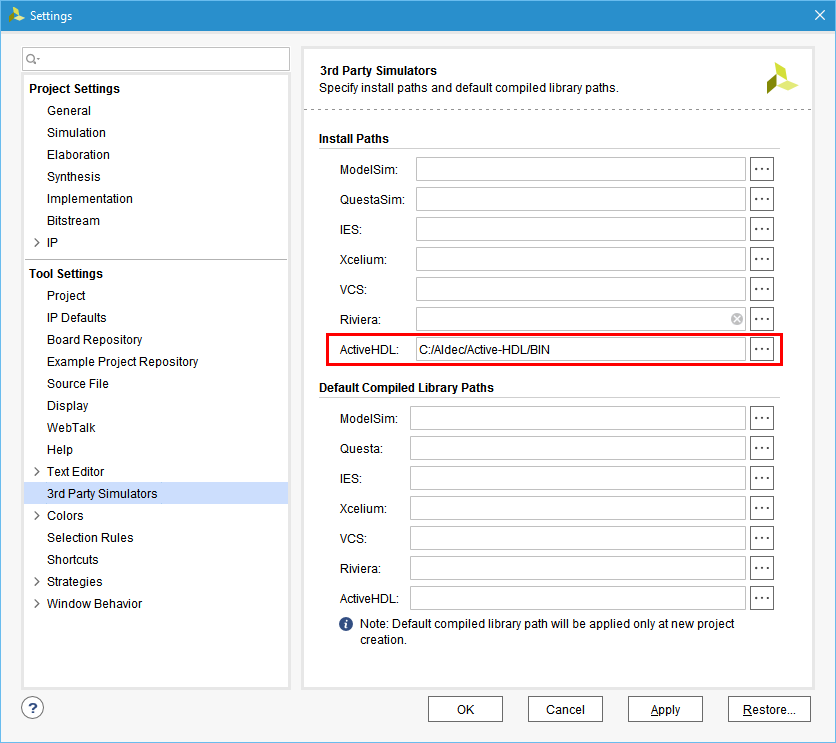Click the browse button for QuestaSim install path
Viewport: 836px width, 743px height.
[761, 199]
